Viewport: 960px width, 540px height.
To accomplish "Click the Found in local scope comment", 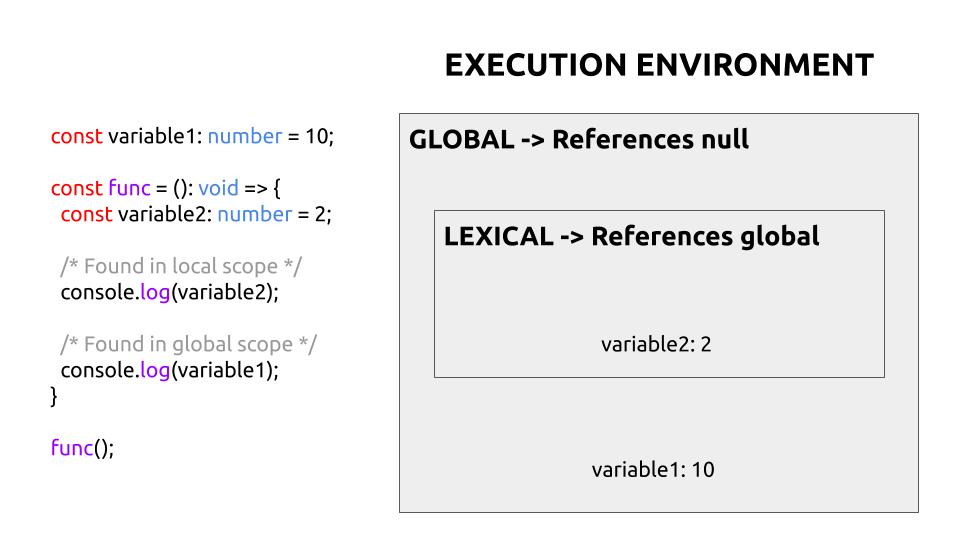I will [x=182, y=266].
